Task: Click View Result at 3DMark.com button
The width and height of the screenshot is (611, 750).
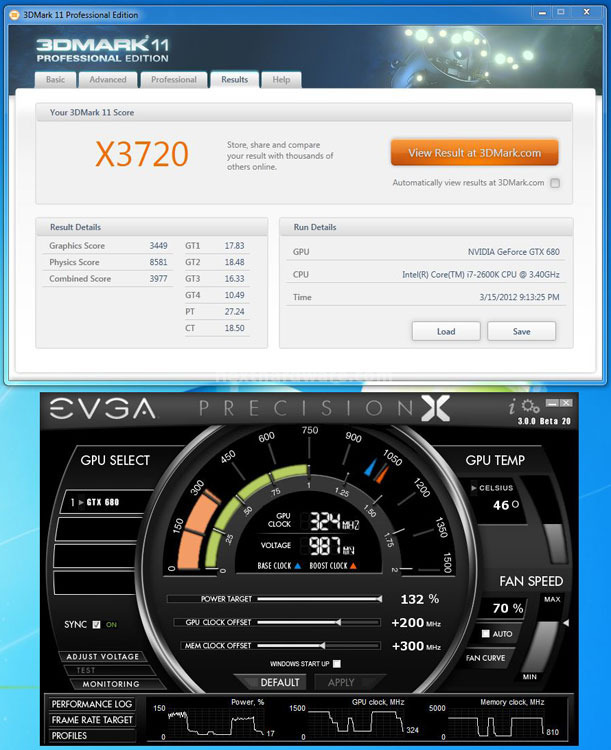Action: 474,153
